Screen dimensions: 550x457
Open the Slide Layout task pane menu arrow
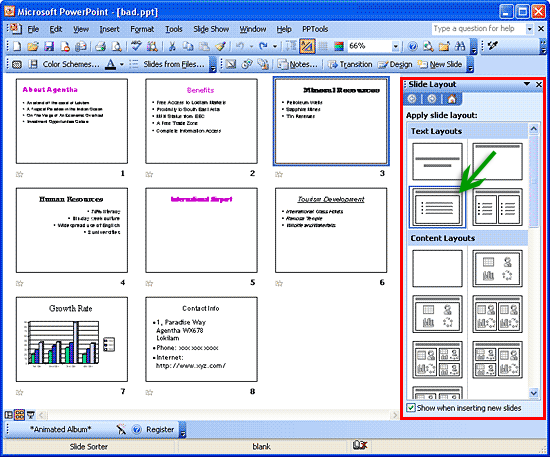pos(526,84)
